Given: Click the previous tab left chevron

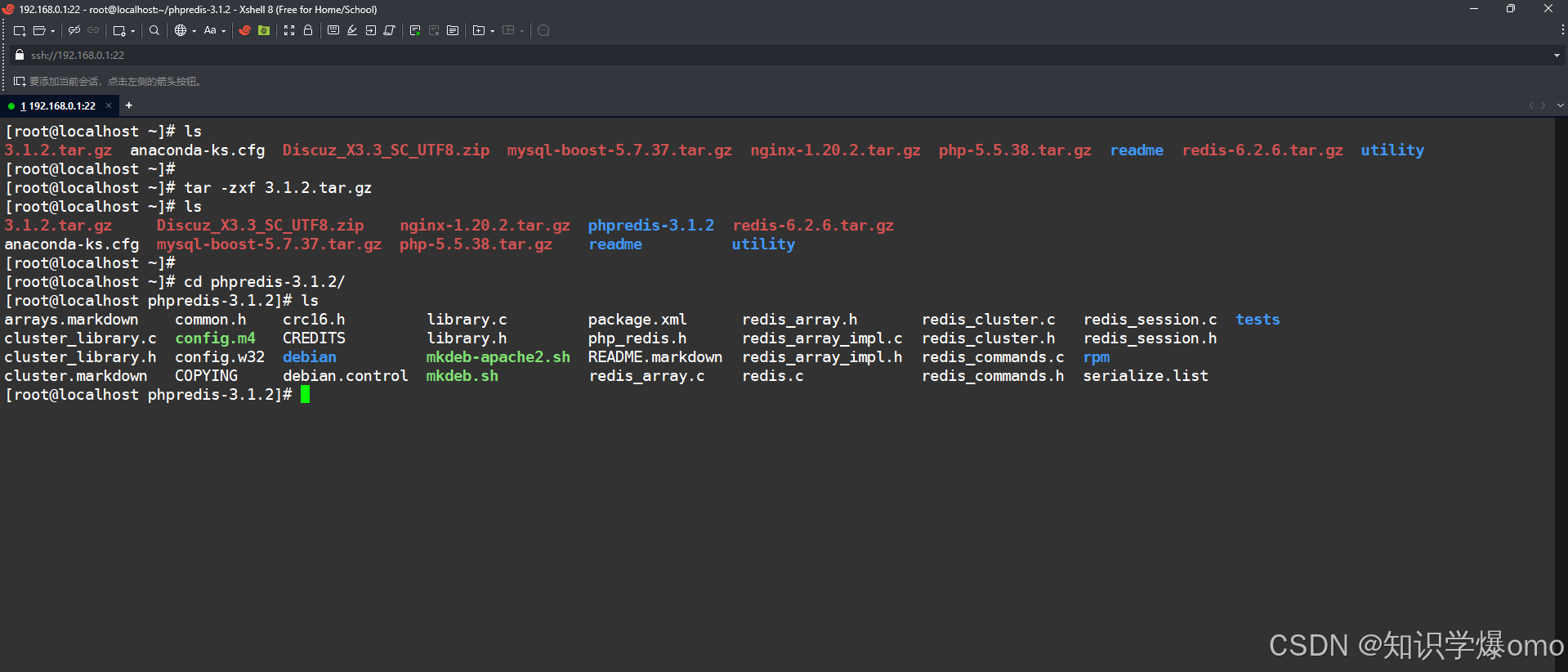Looking at the screenshot, I should [x=1531, y=105].
